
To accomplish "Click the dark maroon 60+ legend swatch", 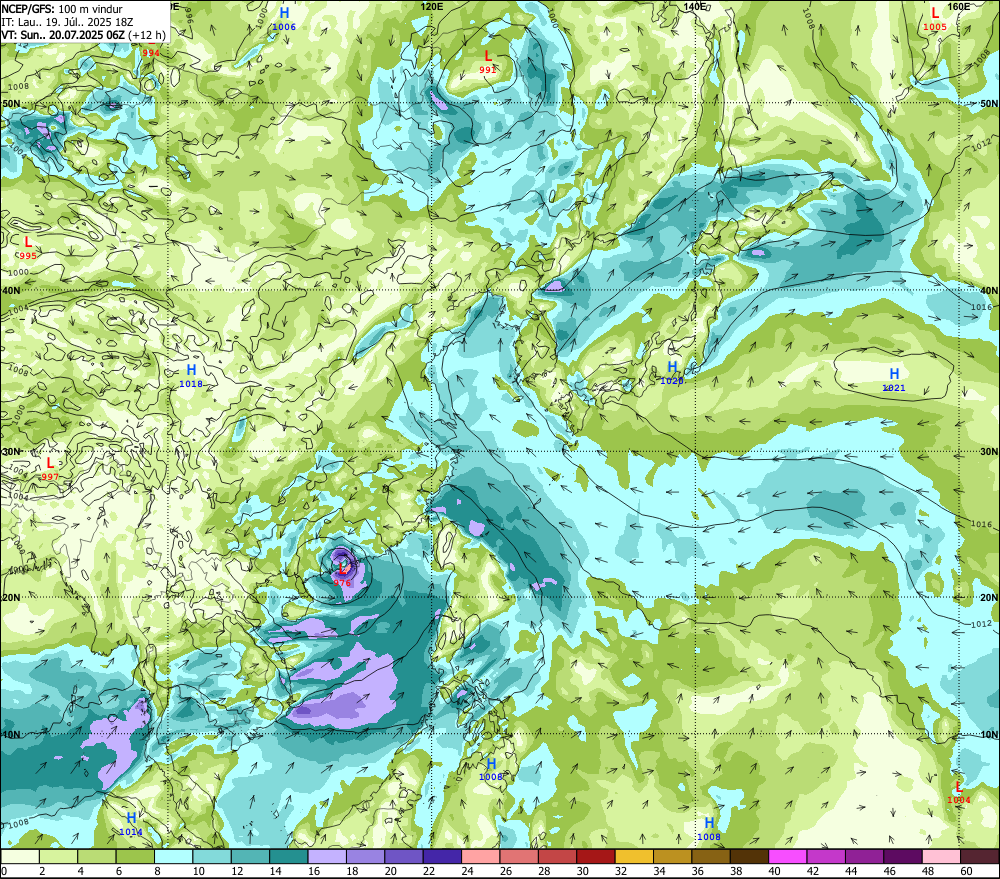I will (980, 856).
